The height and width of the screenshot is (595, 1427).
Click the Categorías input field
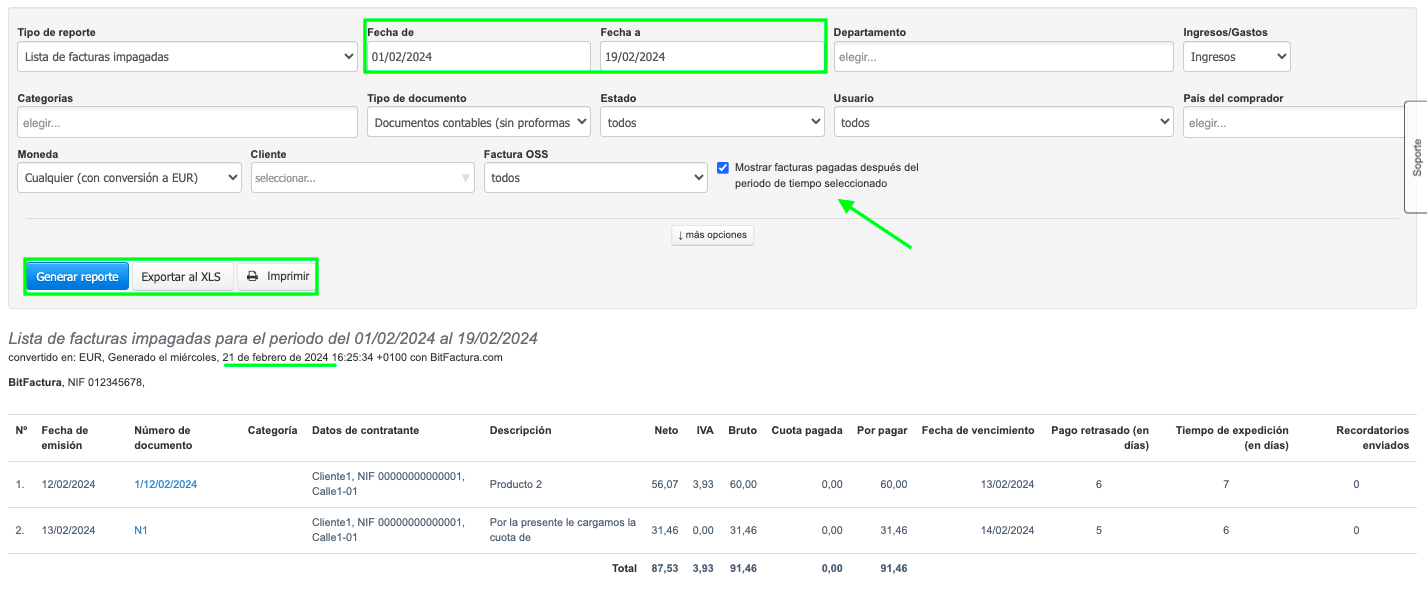(187, 123)
